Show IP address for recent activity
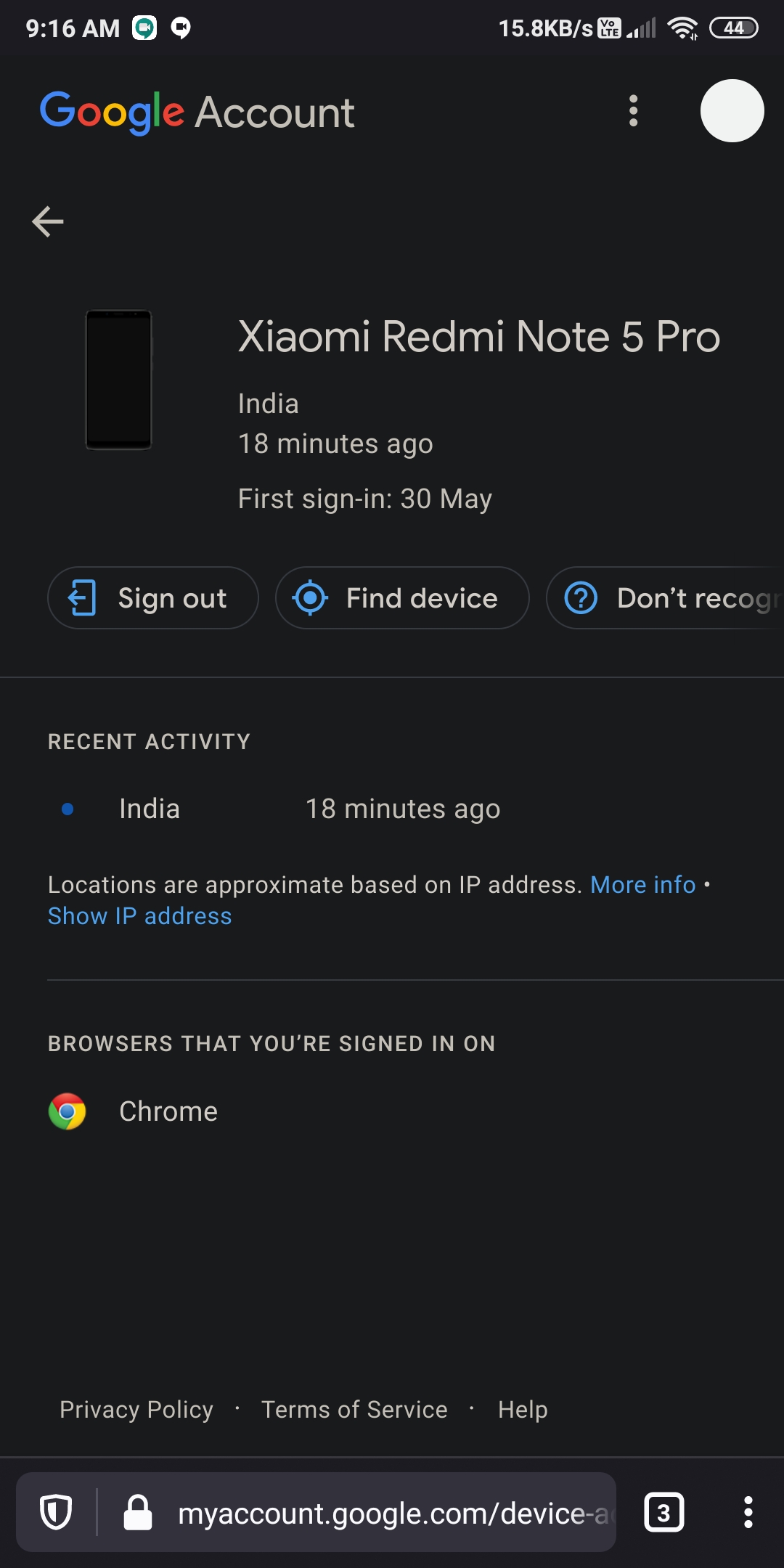 coord(139,915)
